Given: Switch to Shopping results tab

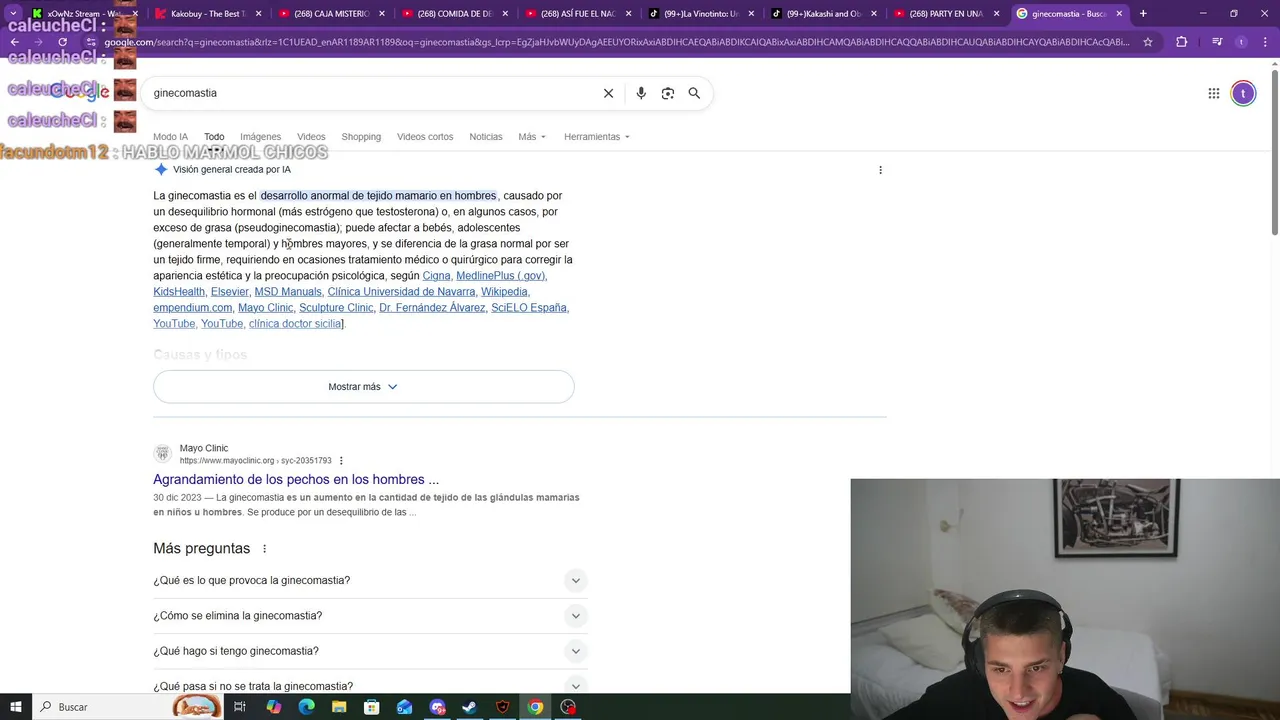Looking at the screenshot, I should click(361, 137).
